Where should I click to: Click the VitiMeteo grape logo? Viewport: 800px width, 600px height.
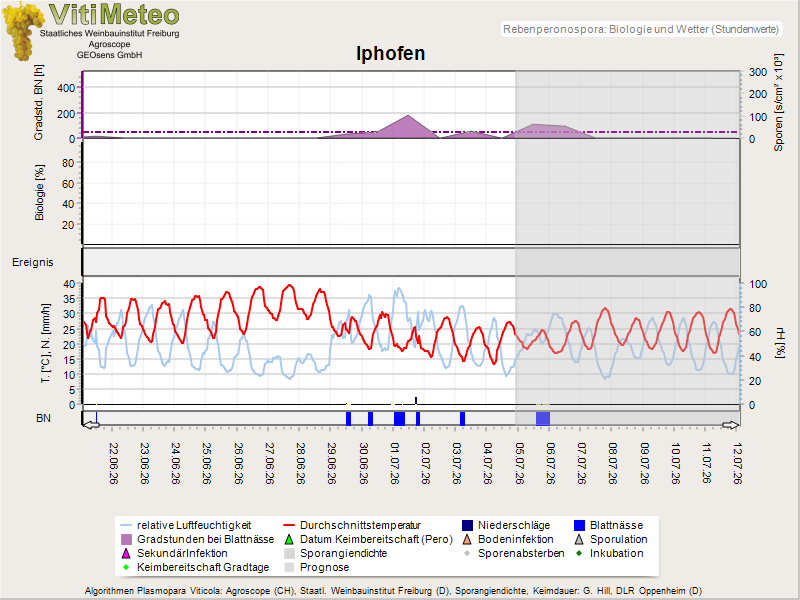point(22,31)
